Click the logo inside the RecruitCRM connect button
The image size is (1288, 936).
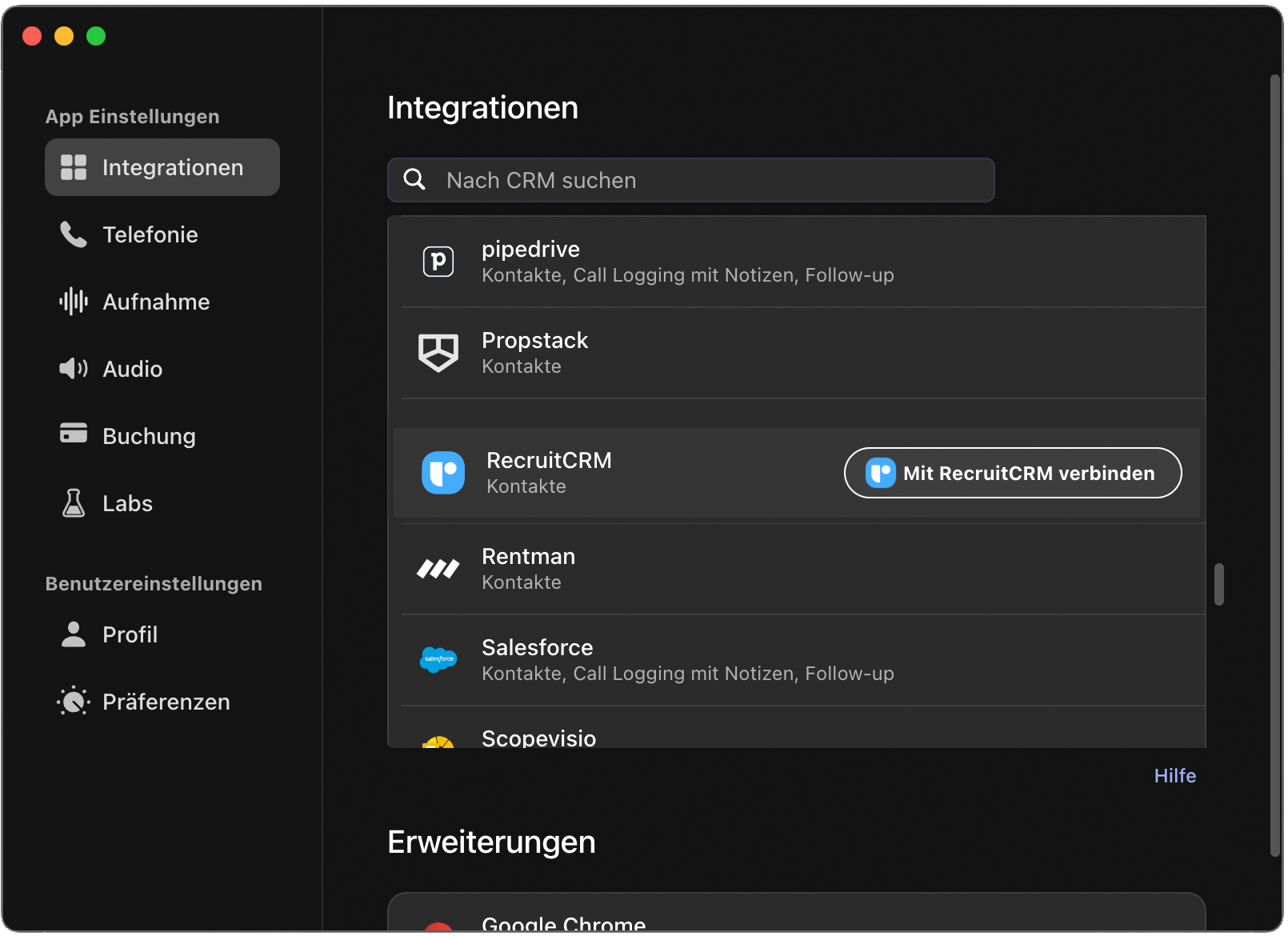881,473
